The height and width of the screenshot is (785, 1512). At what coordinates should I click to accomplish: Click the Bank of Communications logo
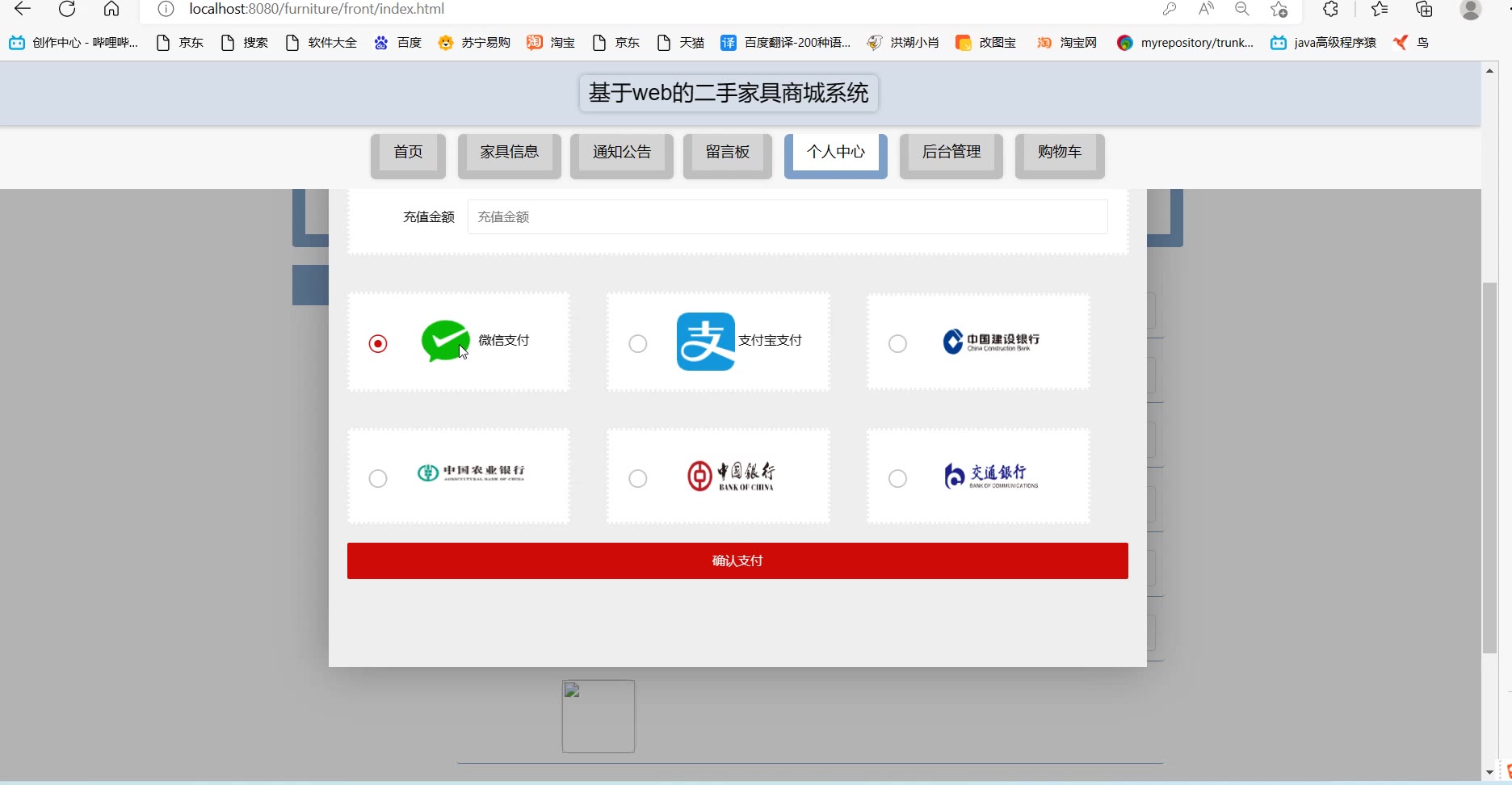coord(991,476)
